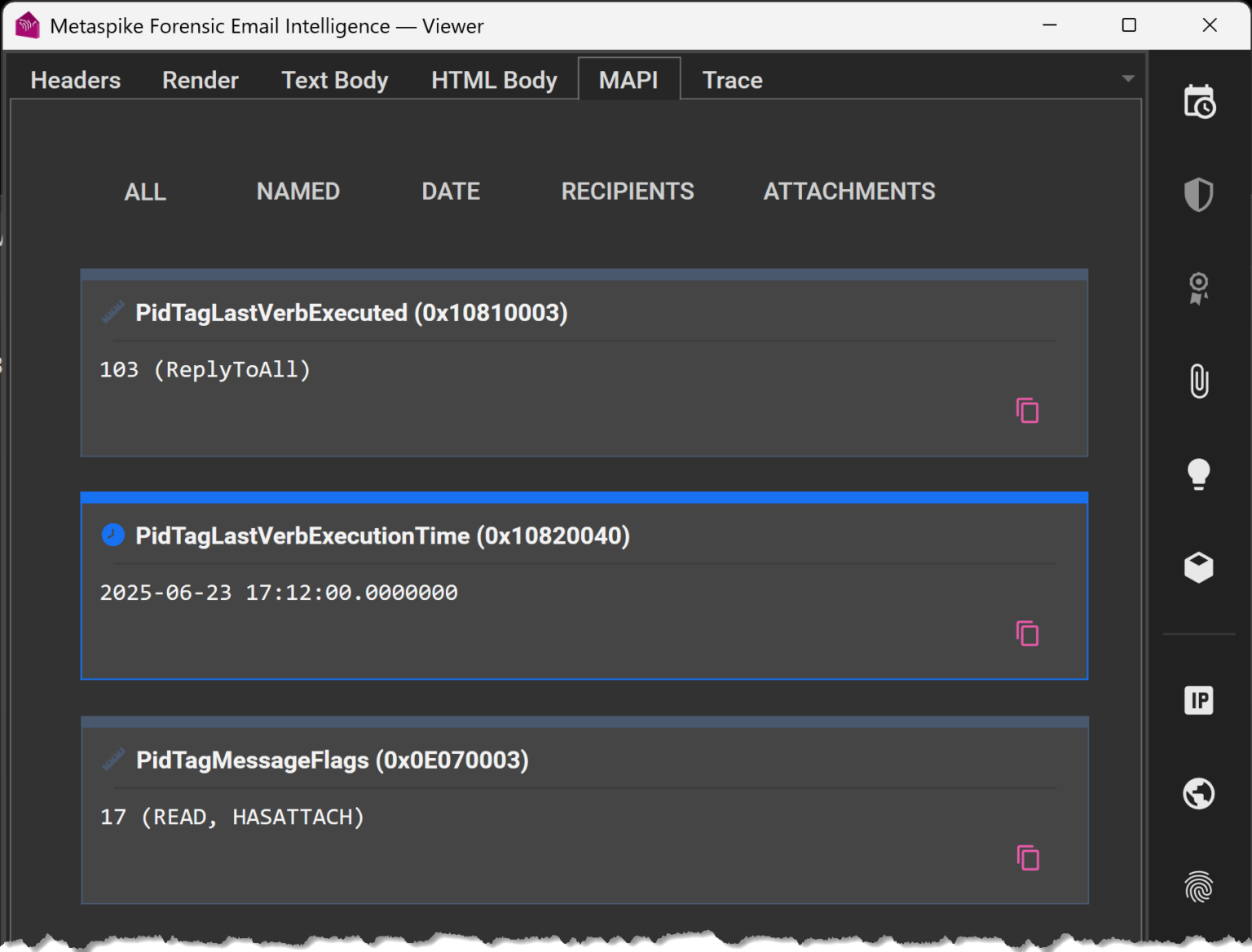1252x952 pixels.
Task: Copy the PidTagLastVerbExecutionTime value
Action: pos(1028,633)
